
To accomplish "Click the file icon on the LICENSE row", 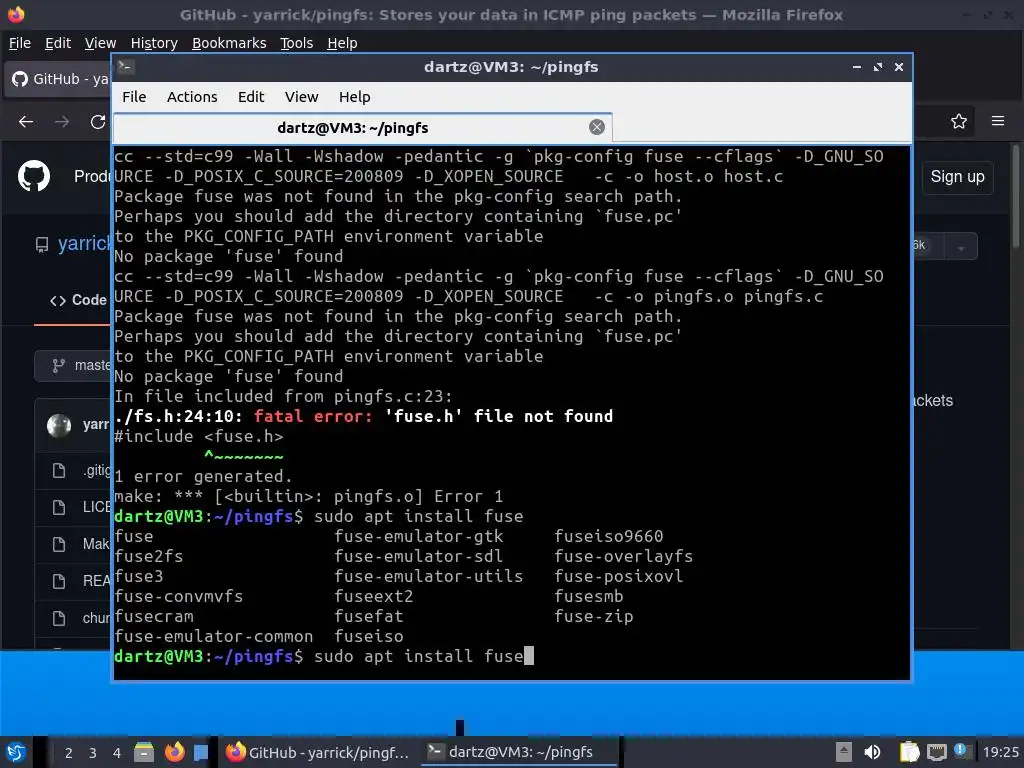I will [x=59, y=507].
